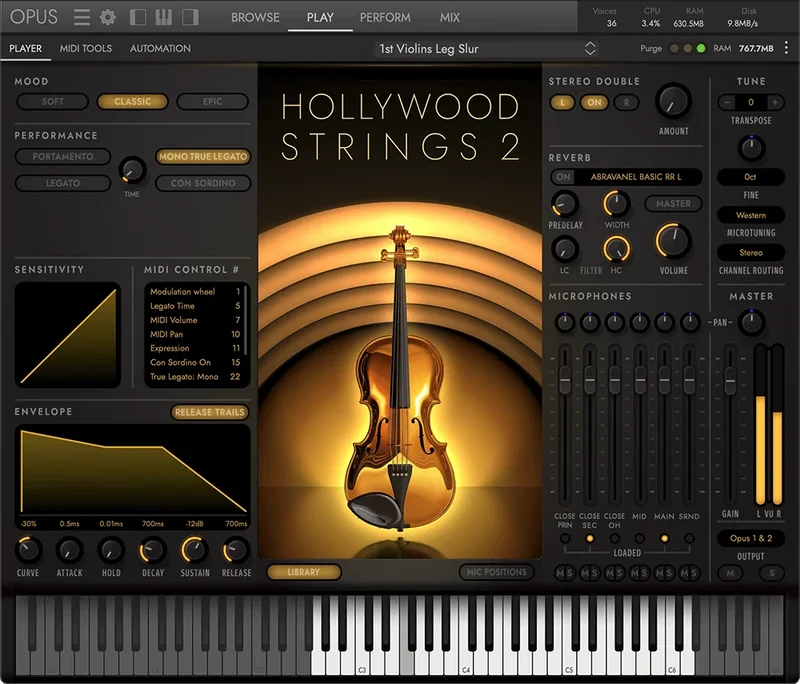Turn the reverb ON
The height and width of the screenshot is (684, 800).
563,177
